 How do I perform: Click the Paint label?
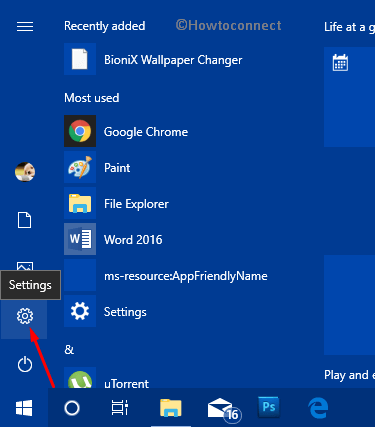(117, 168)
